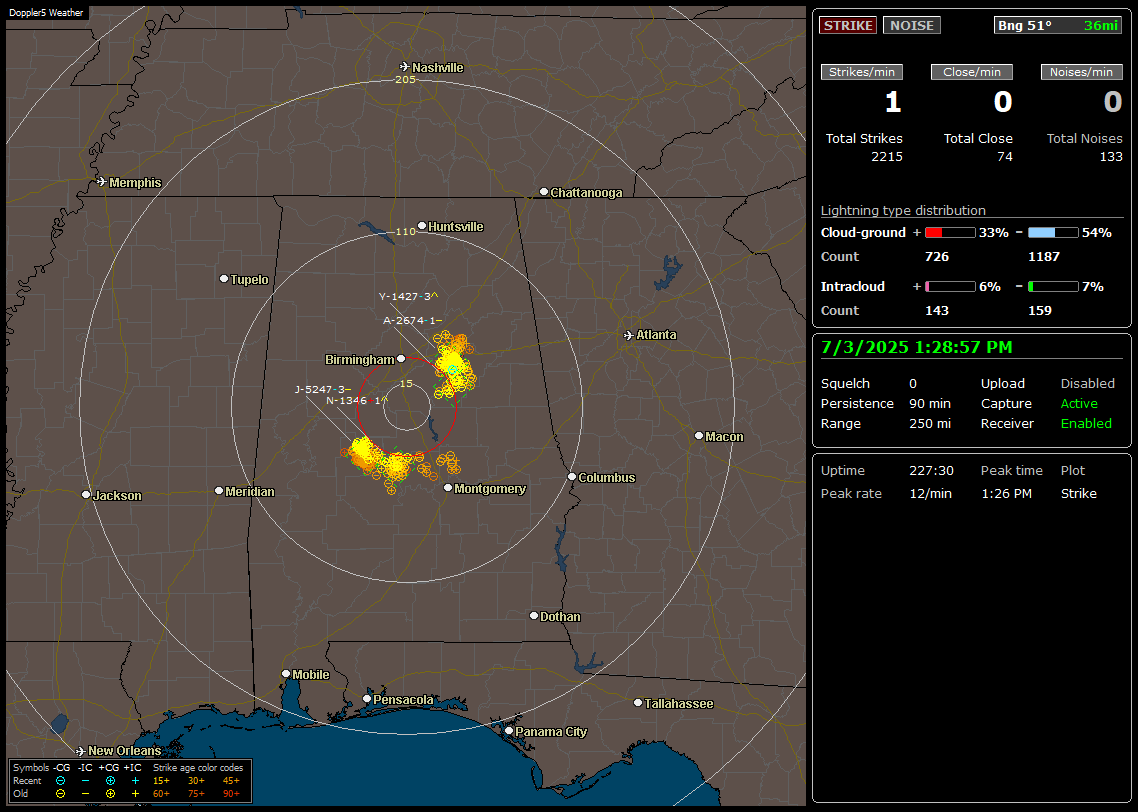Click the negative intracloud green percentage bar
The height and width of the screenshot is (812, 1138).
tap(1053, 287)
